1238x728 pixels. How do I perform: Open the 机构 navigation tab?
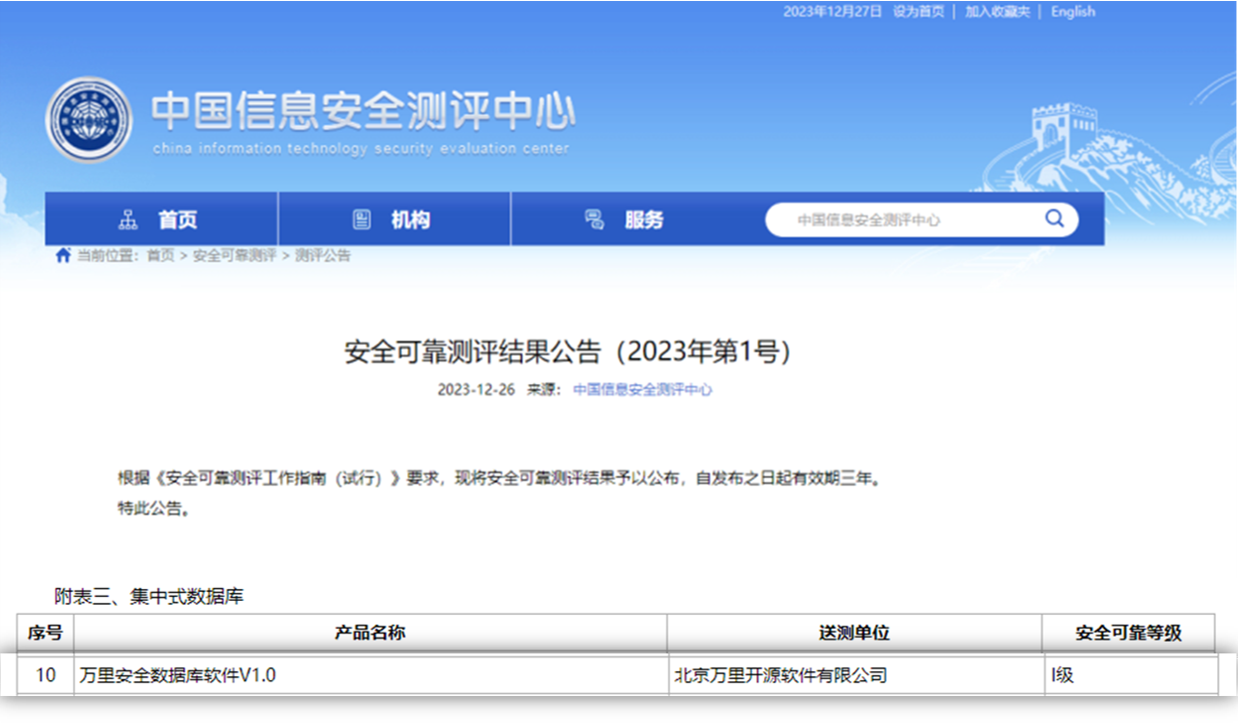[394, 219]
